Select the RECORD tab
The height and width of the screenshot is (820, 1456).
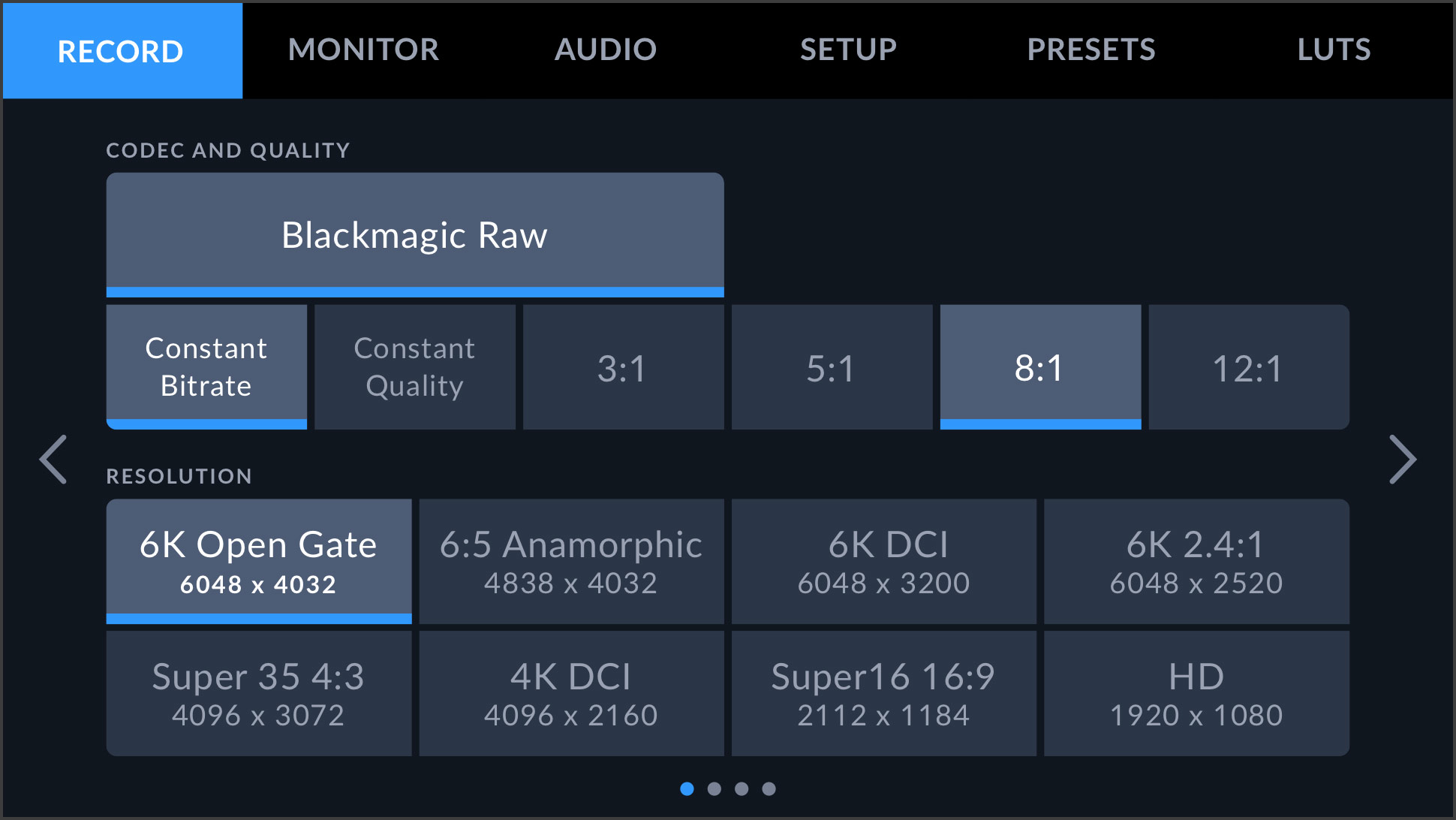click(122, 50)
